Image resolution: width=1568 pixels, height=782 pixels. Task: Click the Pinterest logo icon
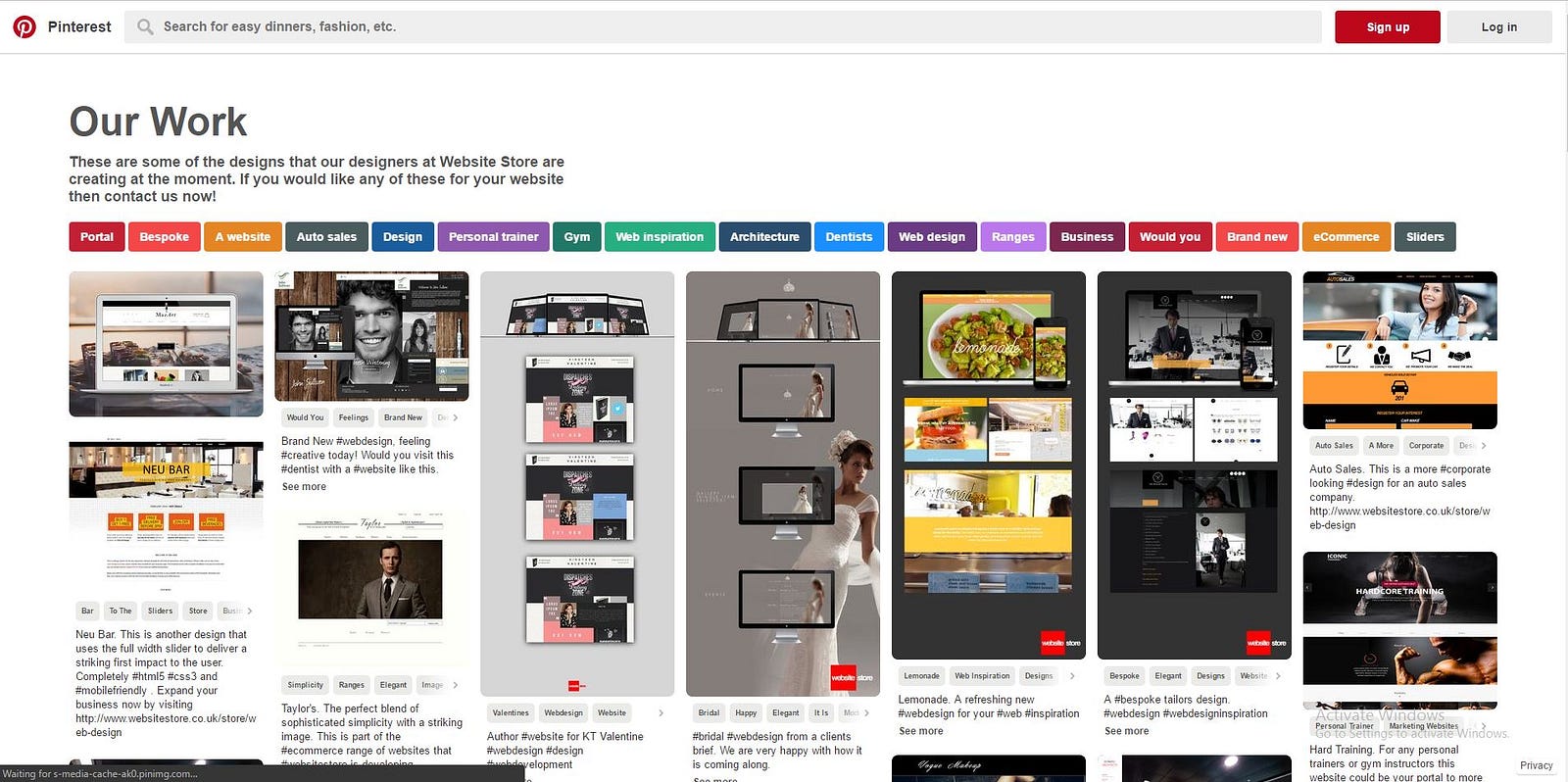[24, 26]
